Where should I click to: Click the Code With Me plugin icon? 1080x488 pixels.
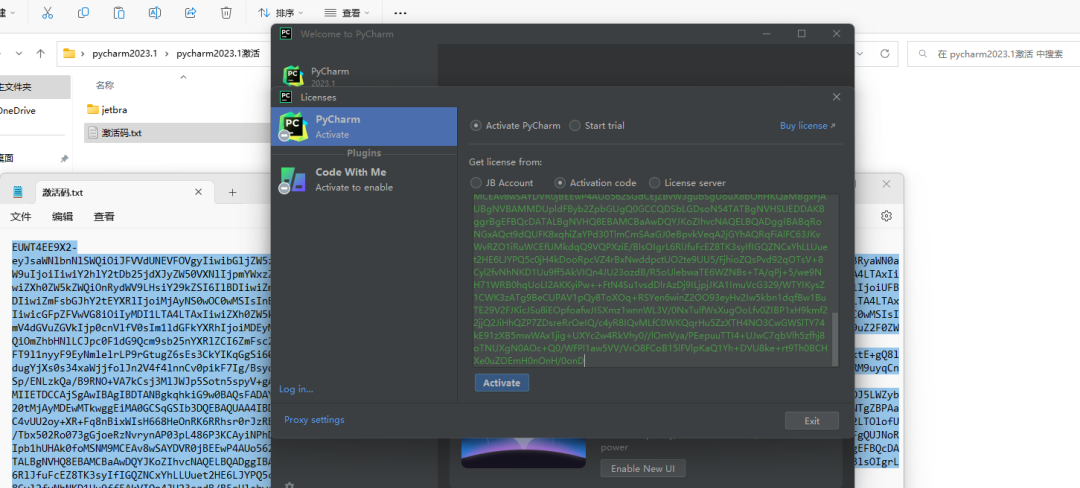(292, 179)
